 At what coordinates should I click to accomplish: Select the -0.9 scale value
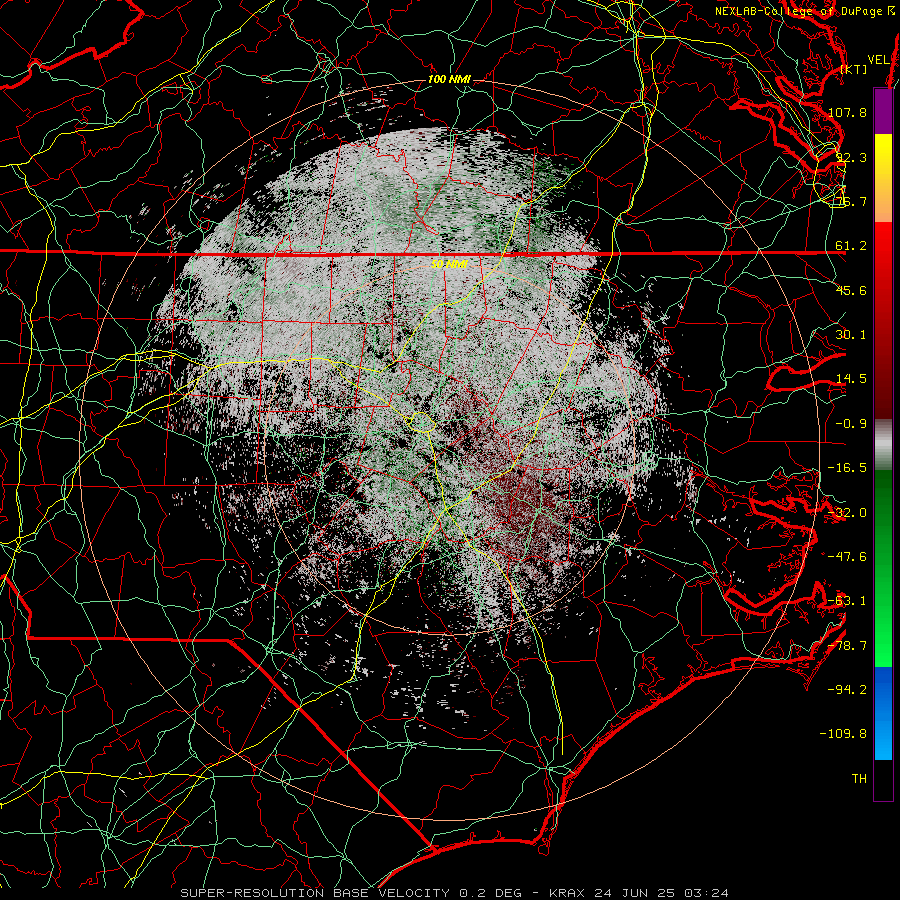pos(852,424)
